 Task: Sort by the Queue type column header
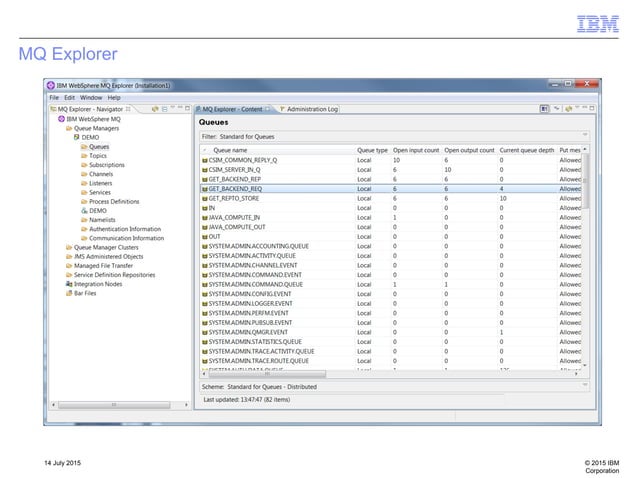coord(372,150)
